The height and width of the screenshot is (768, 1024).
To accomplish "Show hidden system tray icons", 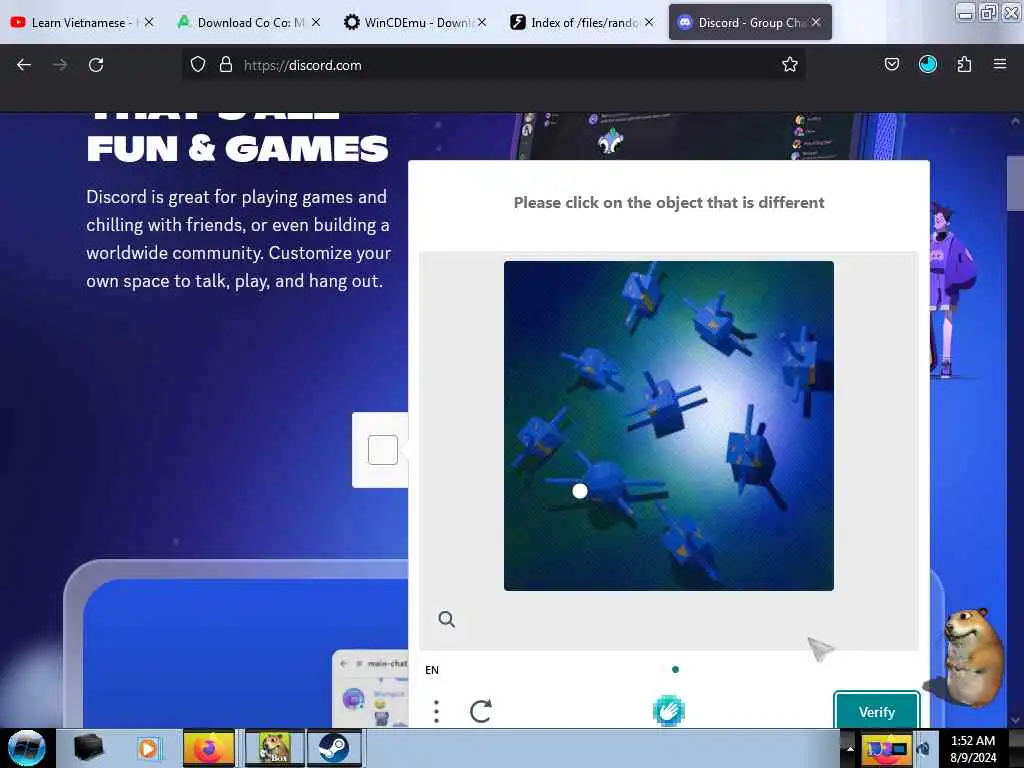I will [x=850, y=748].
